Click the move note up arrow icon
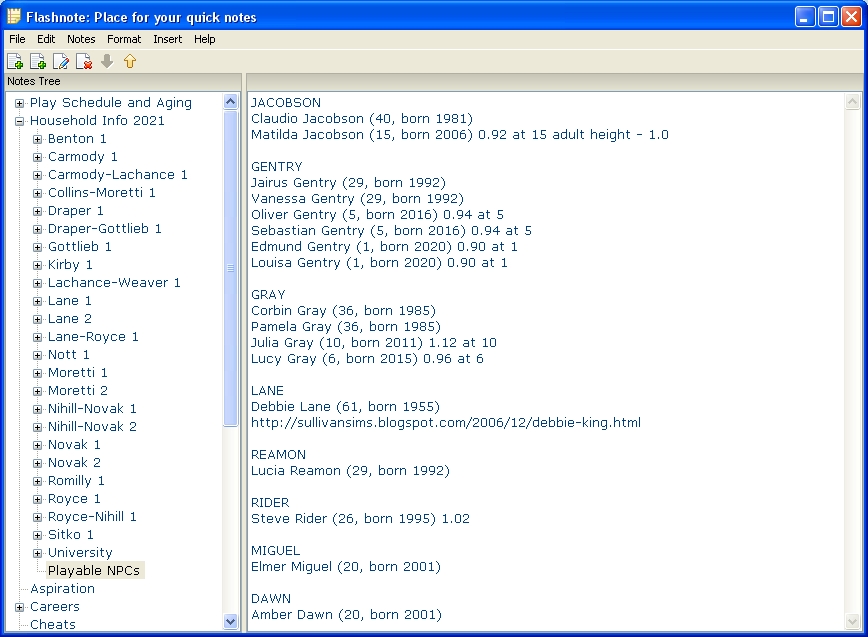Viewport: 868px width, 637px height. [x=130, y=61]
